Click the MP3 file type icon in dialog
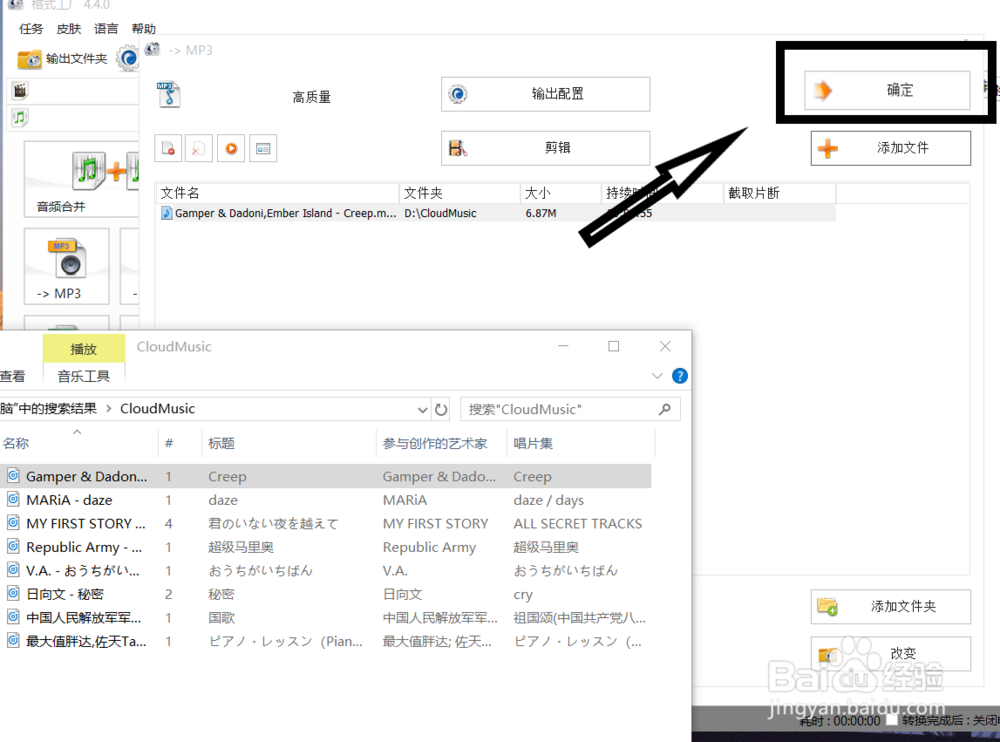This screenshot has height=742, width=1000. (x=169, y=94)
